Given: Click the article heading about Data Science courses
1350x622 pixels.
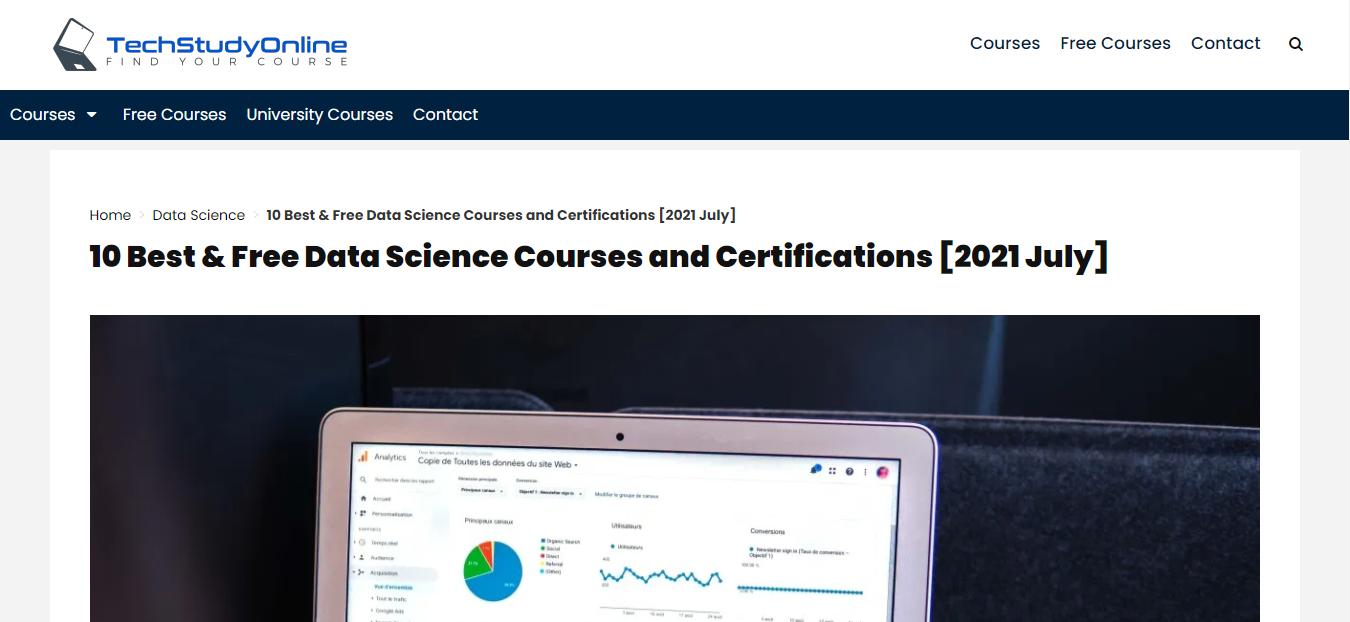Looking at the screenshot, I should pyautogui.click(x=598, y=256).
